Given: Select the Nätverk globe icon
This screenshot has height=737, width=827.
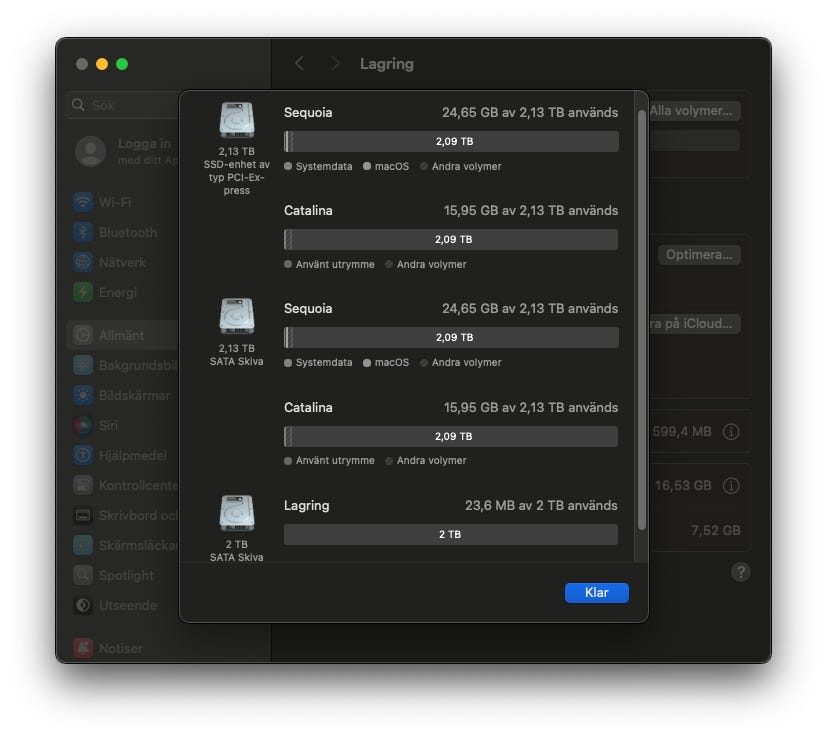Looking at the screenshot, I should click(84, 262).
